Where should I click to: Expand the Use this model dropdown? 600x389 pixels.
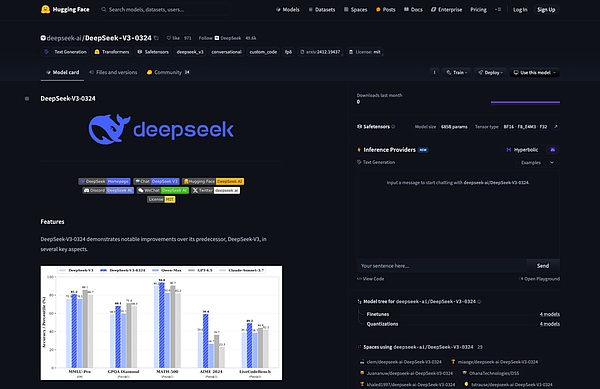pos(535,72)
